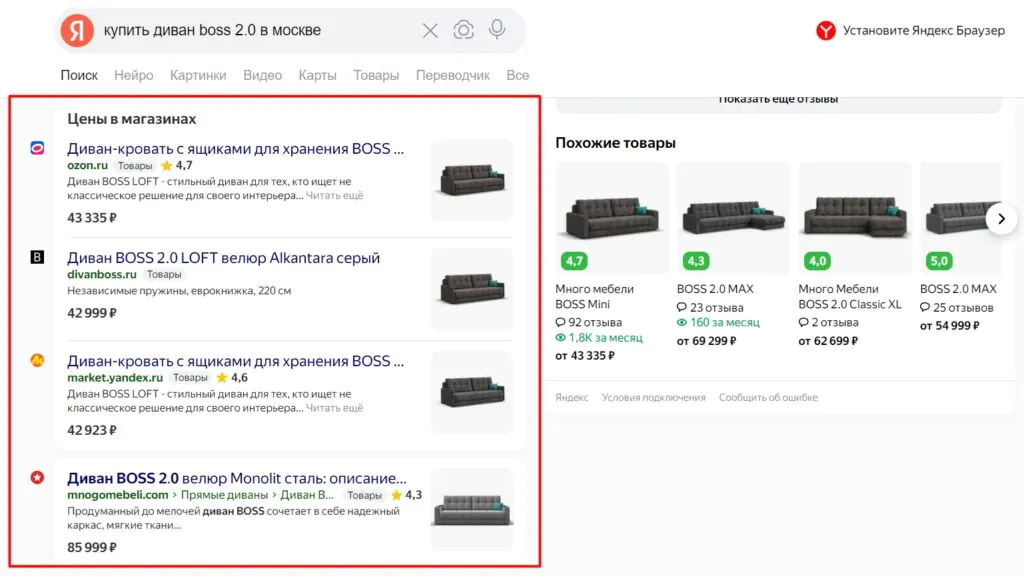Click the 25 отзывов reviews text
Image resolution: width=1024 pixels, height=576 pixels.
click(x=957, y=307)
